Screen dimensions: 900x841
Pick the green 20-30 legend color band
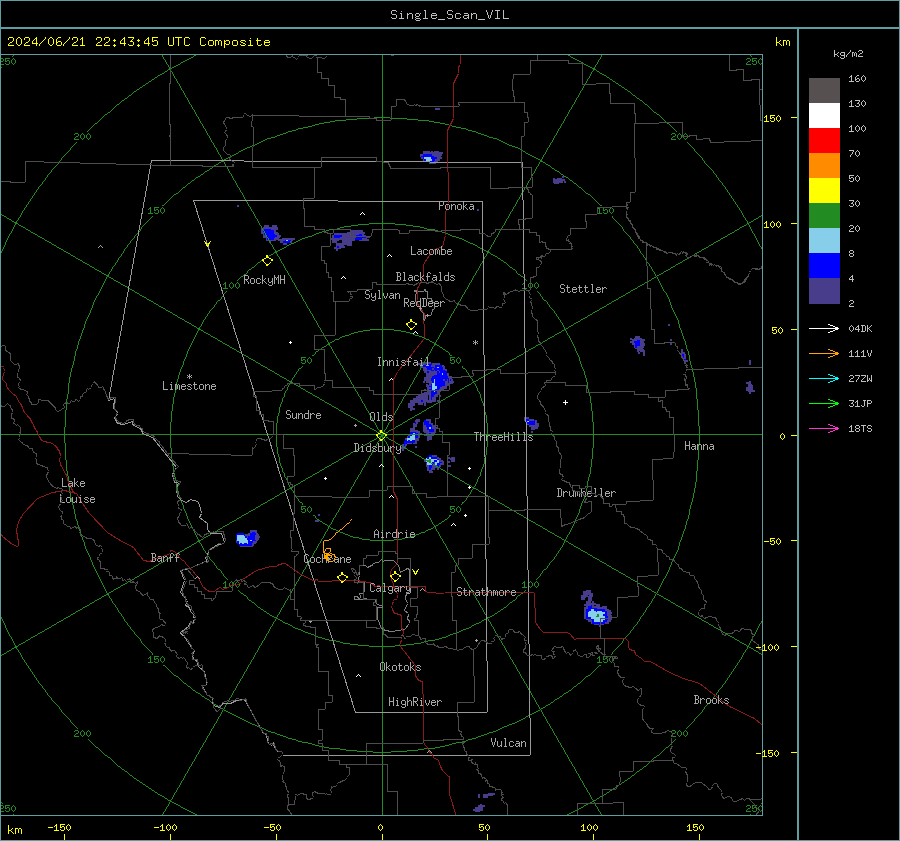[824, 216]
